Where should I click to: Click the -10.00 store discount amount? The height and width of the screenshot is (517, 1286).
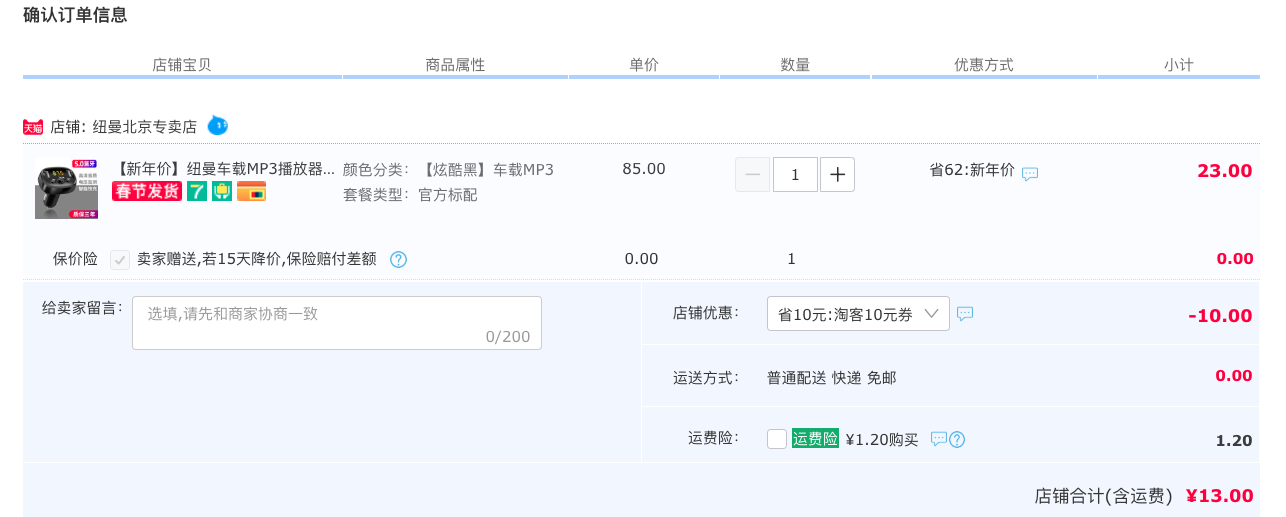point(1220,316)
